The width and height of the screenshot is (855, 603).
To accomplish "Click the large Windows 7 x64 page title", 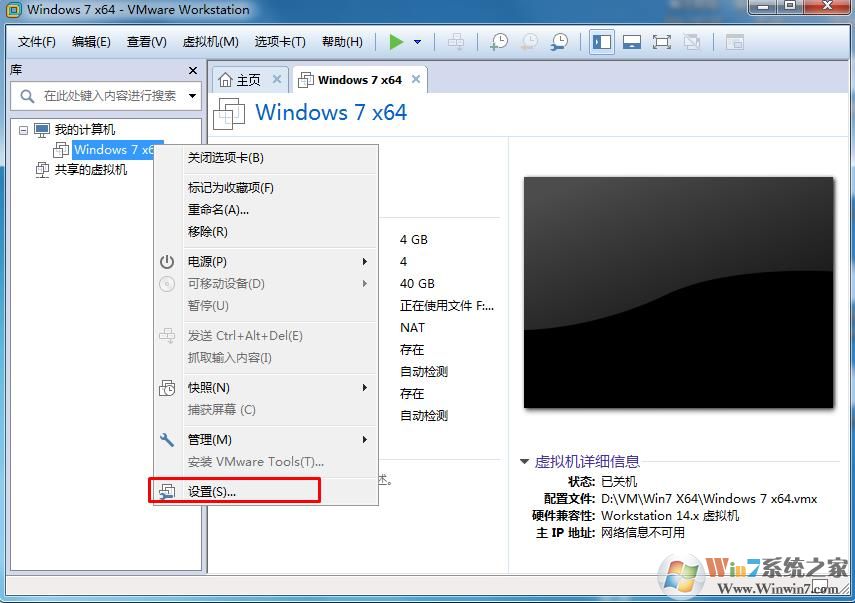I will [x=331, y=112].
